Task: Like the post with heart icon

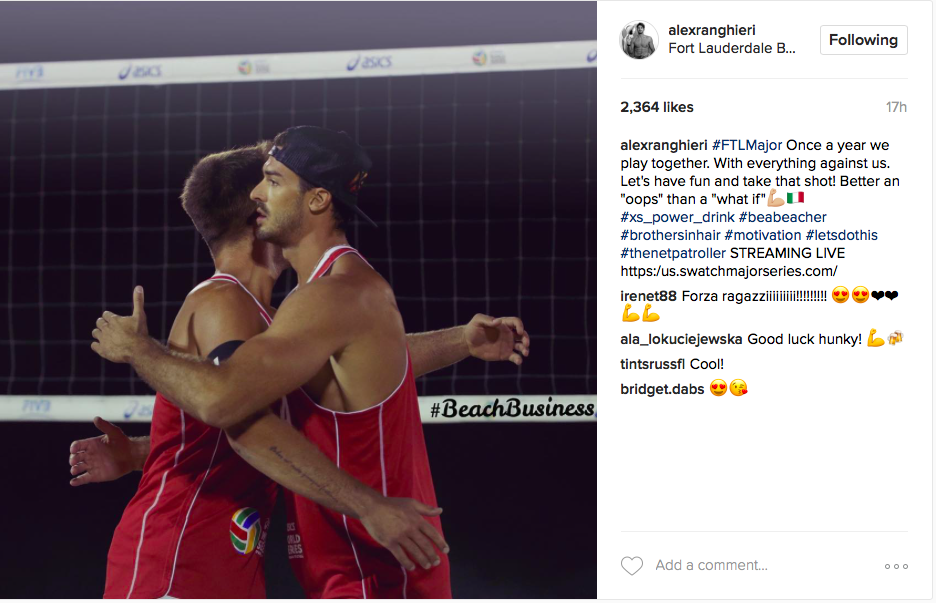Action: [632, 565]
